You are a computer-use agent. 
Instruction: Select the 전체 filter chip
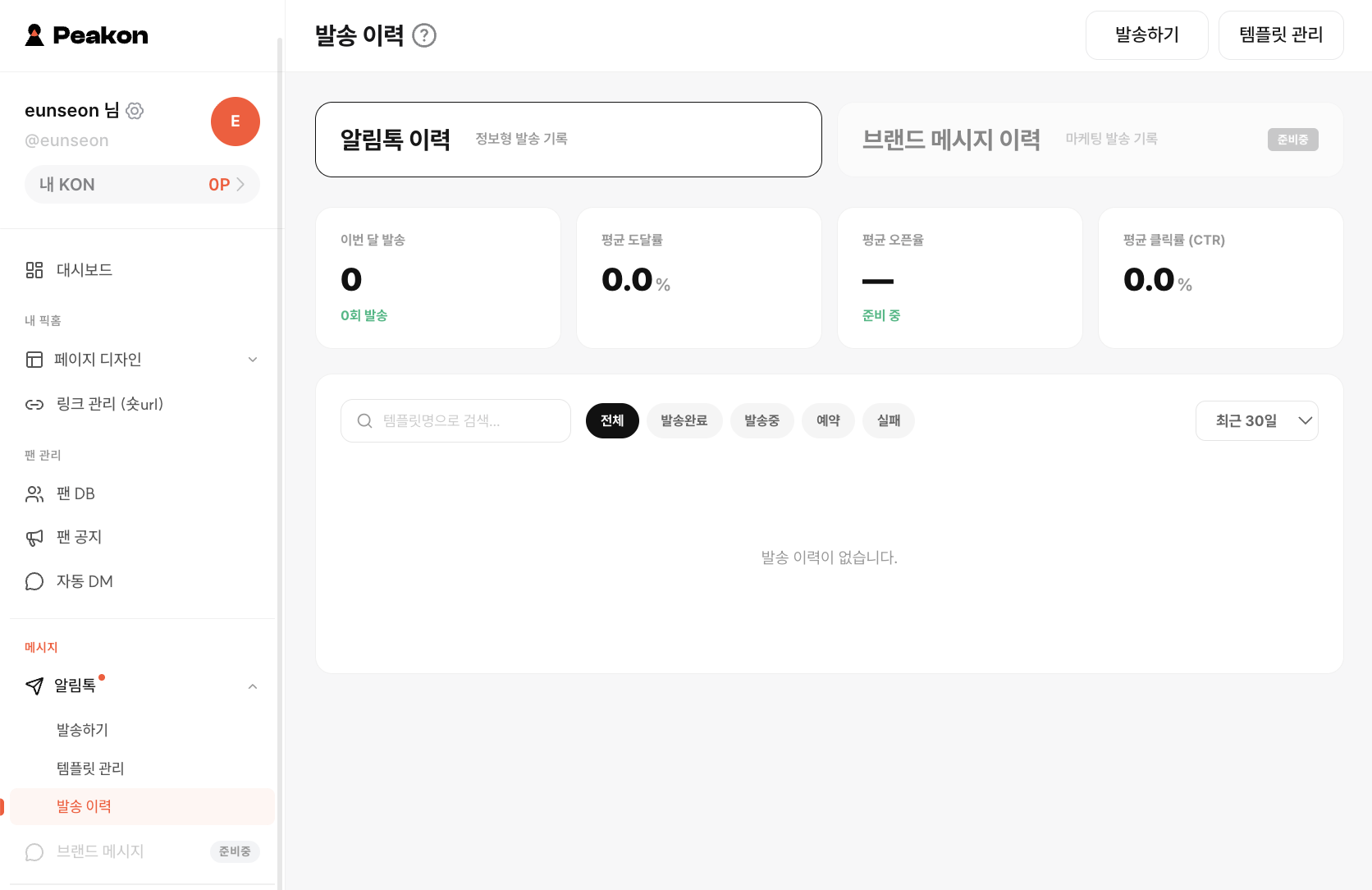pyautogui.click(x=612, y=420)
